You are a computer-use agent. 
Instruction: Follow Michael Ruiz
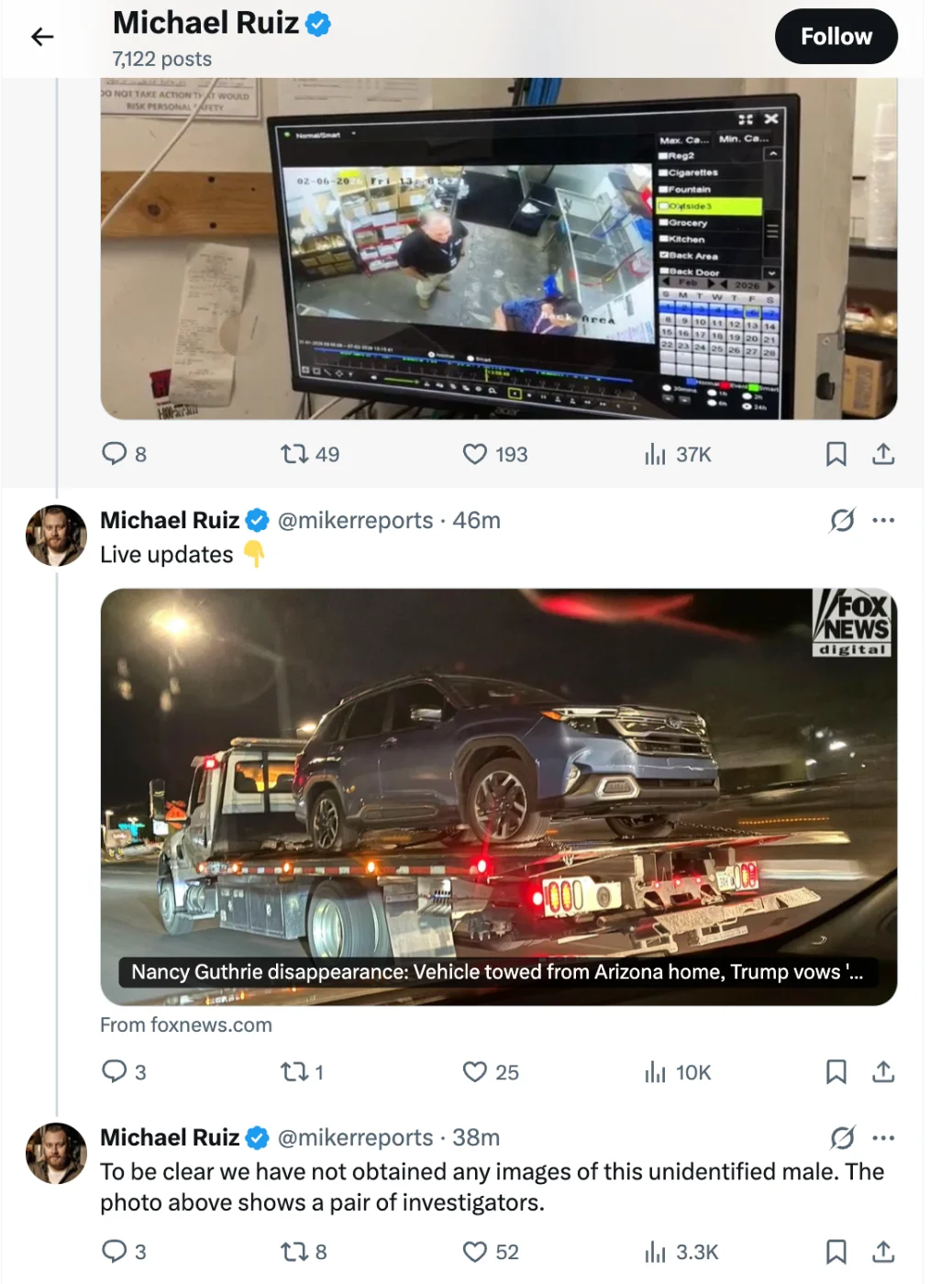coord(836,37)
